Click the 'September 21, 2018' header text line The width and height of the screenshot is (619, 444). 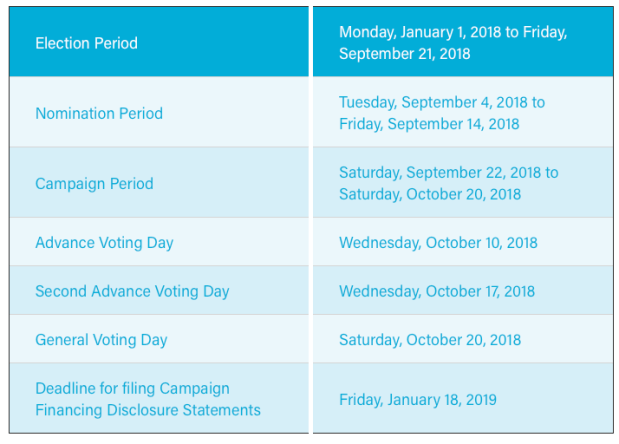pos(404,54)
